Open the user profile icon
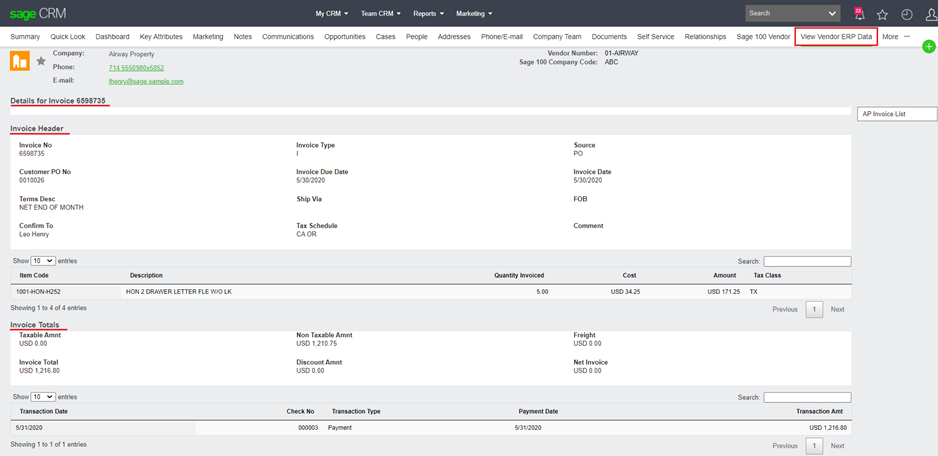 click(x=929, y=14)
